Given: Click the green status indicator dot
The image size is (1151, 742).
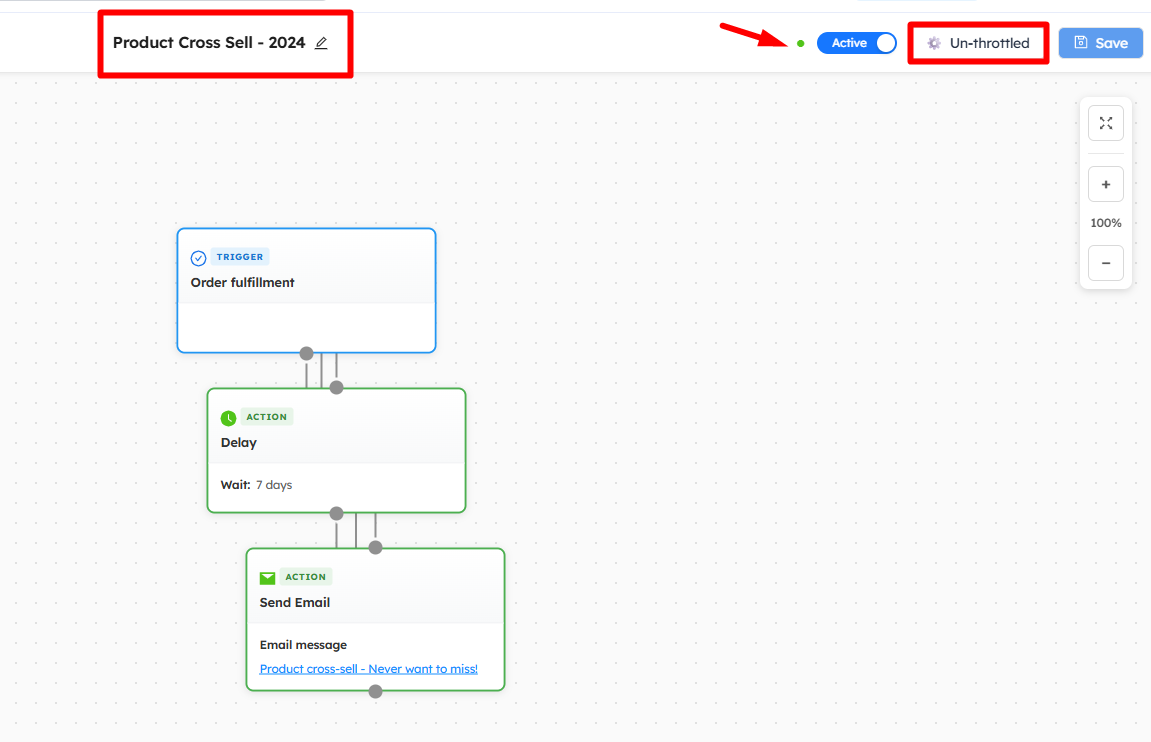Looking at the screenshot, I should pos(801,43).
